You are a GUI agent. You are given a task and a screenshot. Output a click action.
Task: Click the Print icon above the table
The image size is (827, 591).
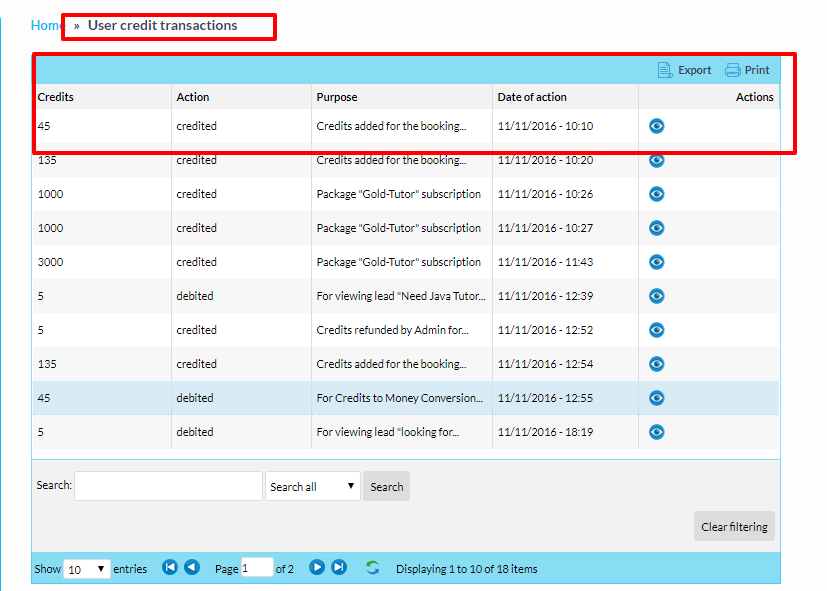(733, 70)
